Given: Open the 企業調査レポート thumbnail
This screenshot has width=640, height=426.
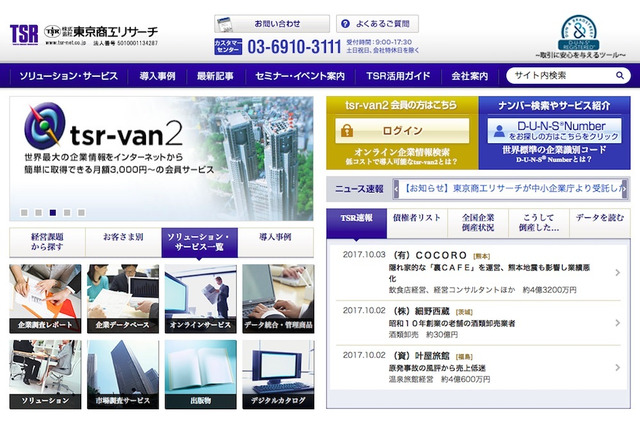Looking at the screenshot, I should pos(45,299).
